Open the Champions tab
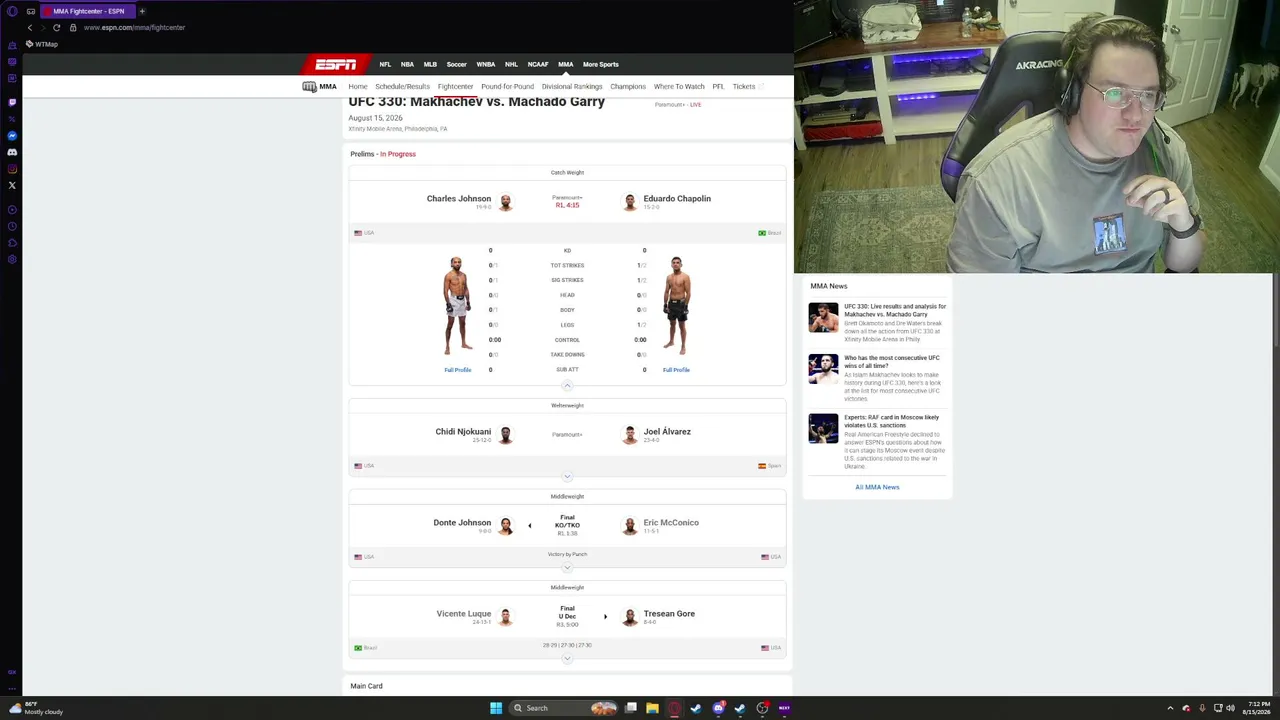Screen dimensions: 1280x720 tap(628, 87)
